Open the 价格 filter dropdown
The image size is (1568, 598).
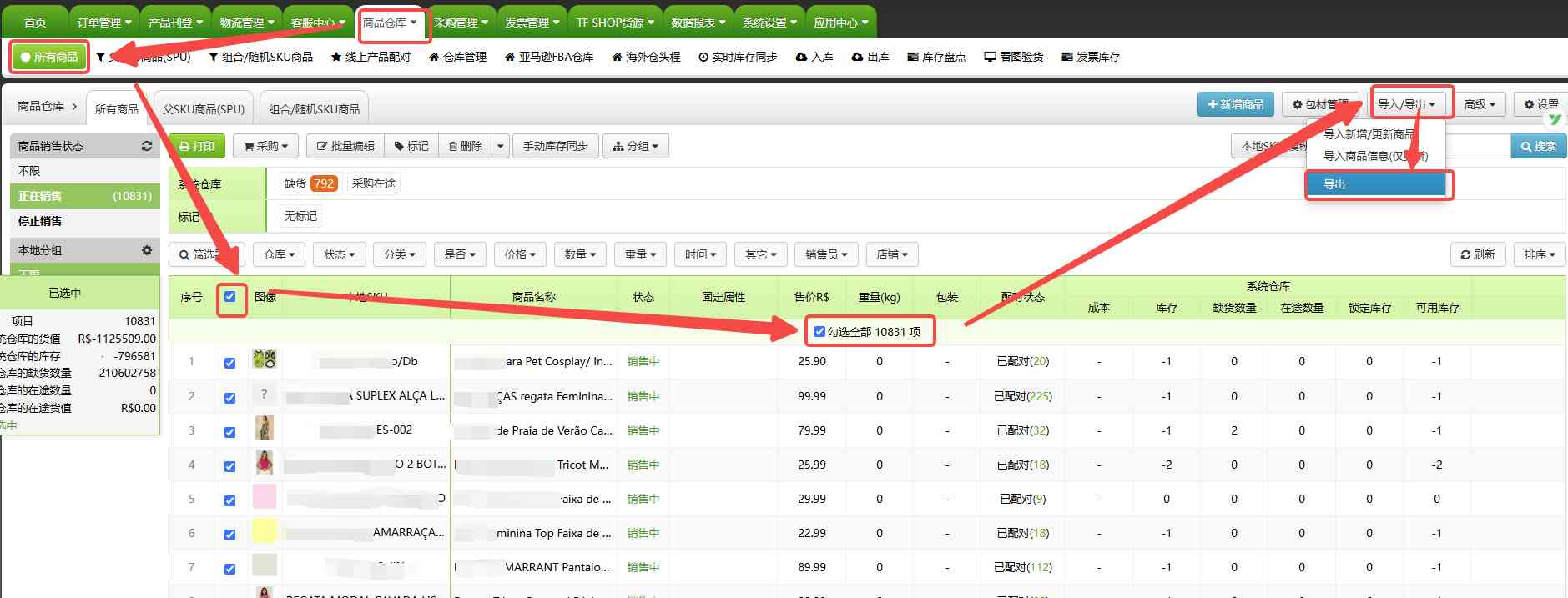[x=520, y=254]
